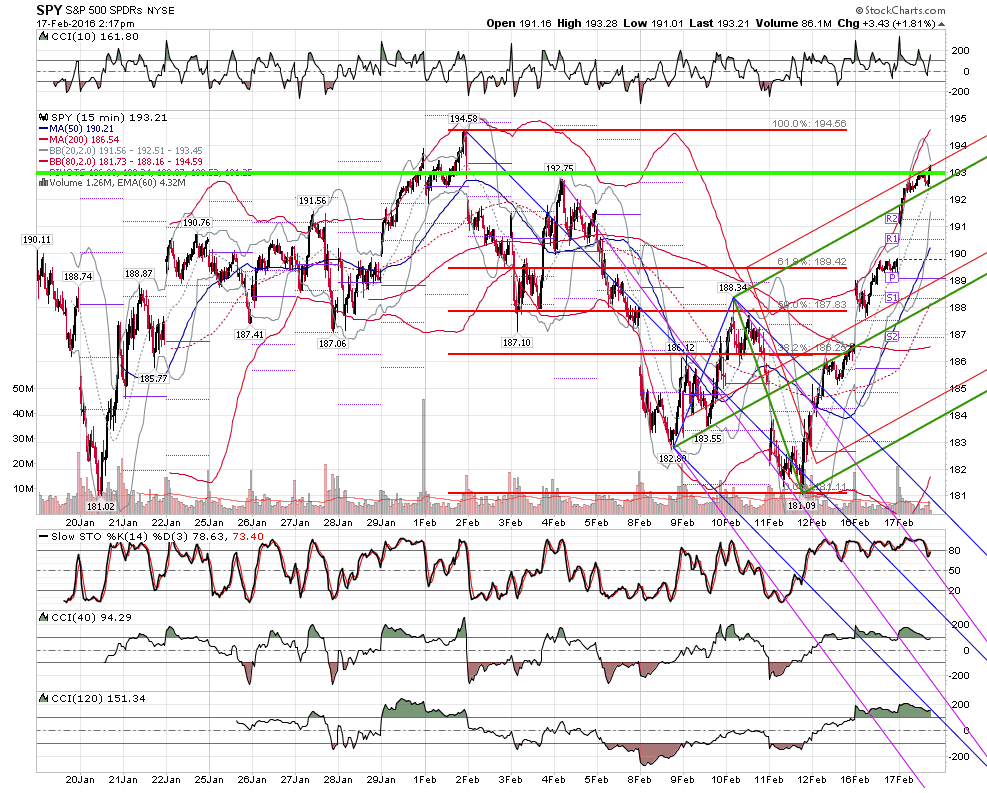
Task: Click the 181.02 low price label
Action: tap(101, 507)
